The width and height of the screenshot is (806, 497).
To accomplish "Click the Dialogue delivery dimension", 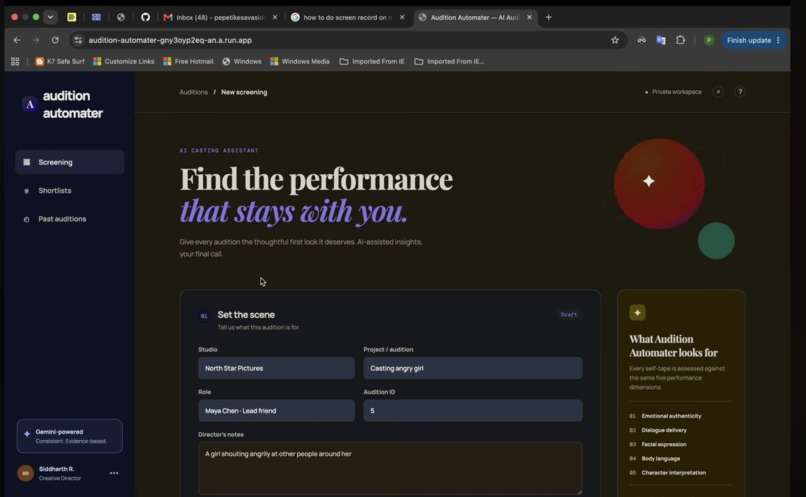I will [664, 430].
